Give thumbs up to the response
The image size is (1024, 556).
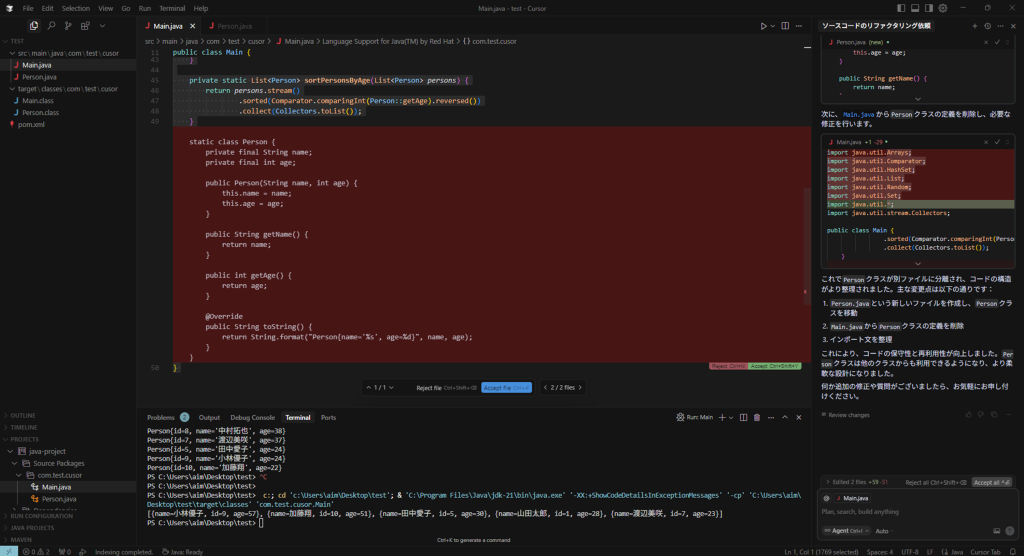click(x=968, y=415)
